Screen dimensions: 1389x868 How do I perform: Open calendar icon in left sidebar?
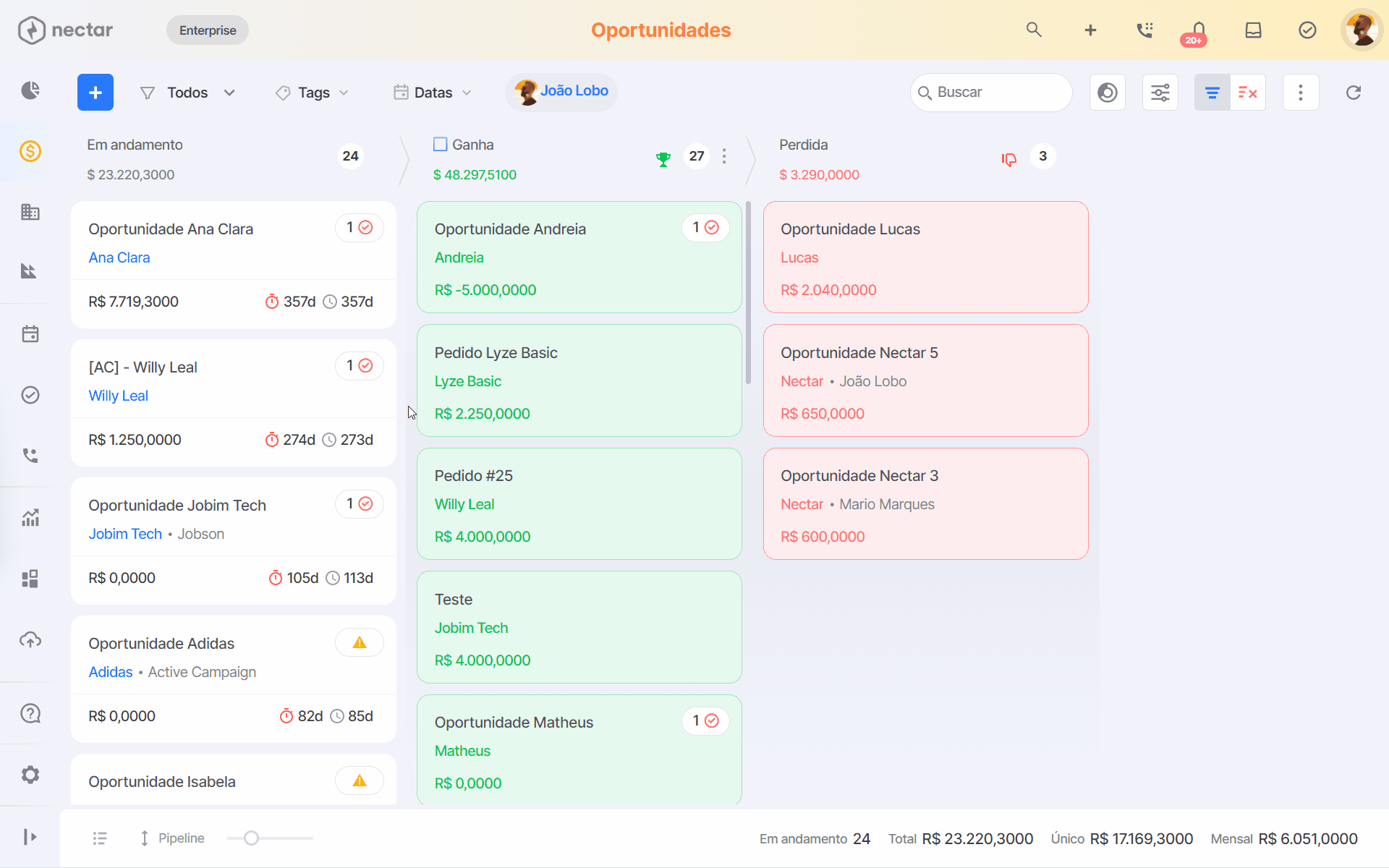(30, 334)
